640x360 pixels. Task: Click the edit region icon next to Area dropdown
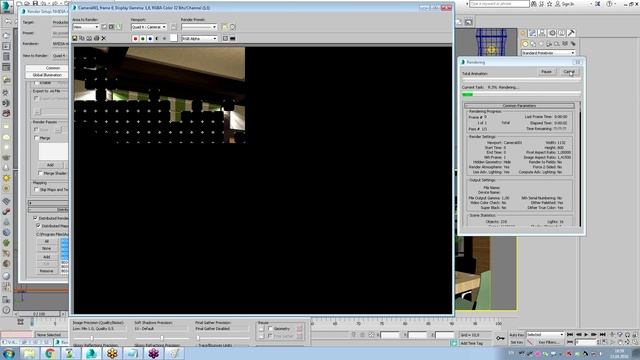(104, 27)
